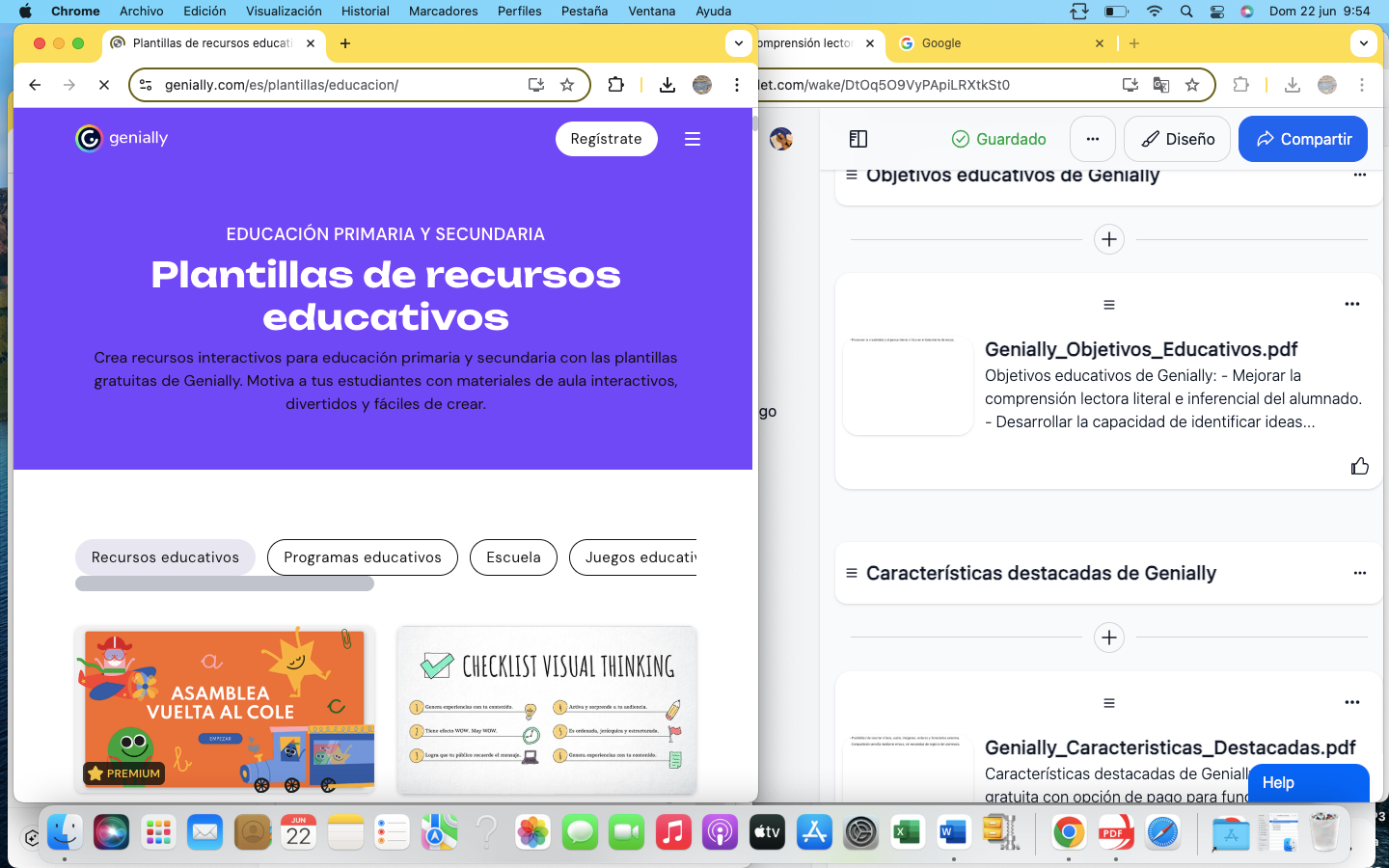Open the Marcadores menu

(443, 11)
